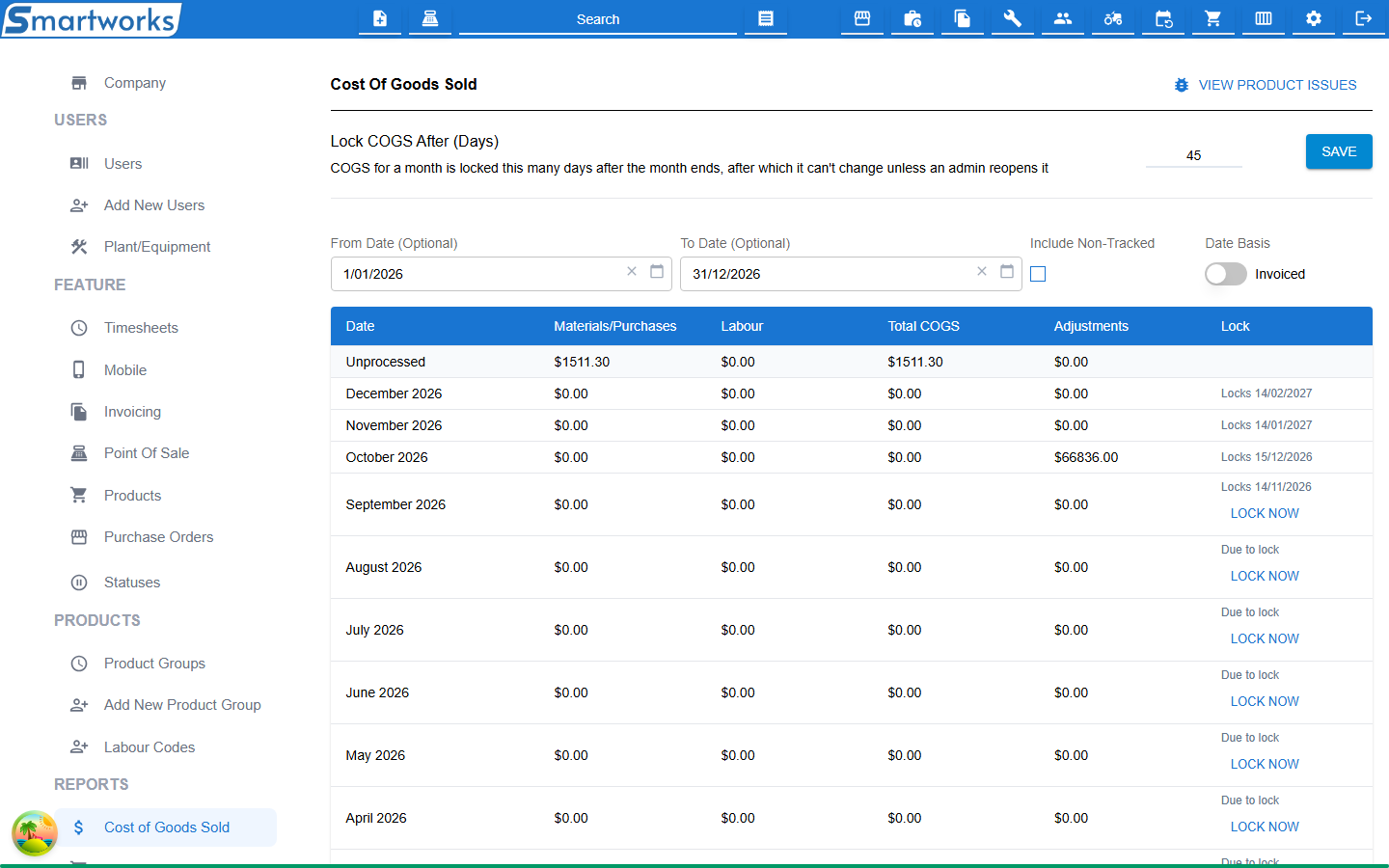Open the storefront icon in top bar
Viewport: 1389px width, 868px height.
pos(862,18)
